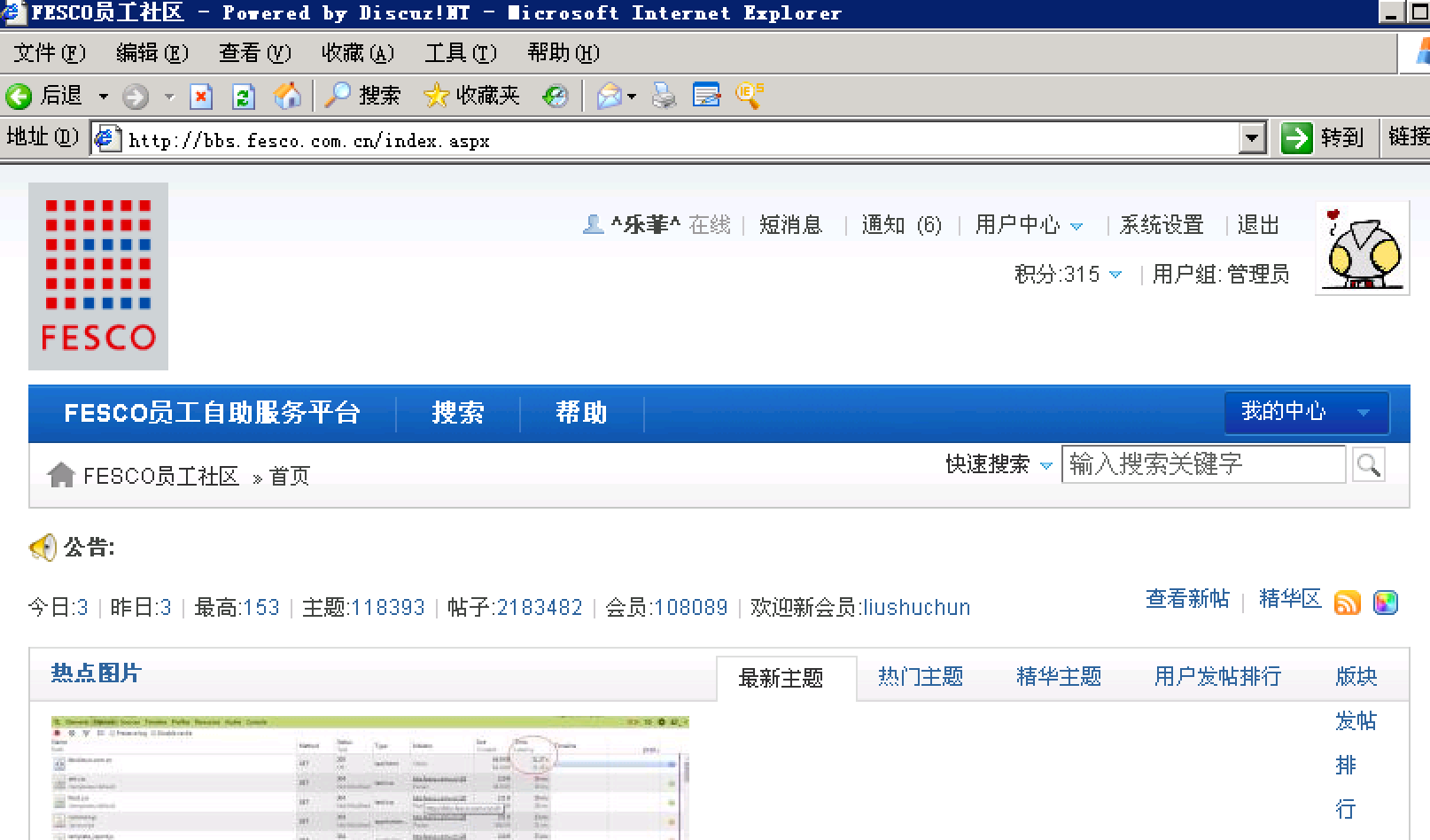Open the 查看(V) menu
This screenshot has width=1430, height=840.
coord(255,53)
